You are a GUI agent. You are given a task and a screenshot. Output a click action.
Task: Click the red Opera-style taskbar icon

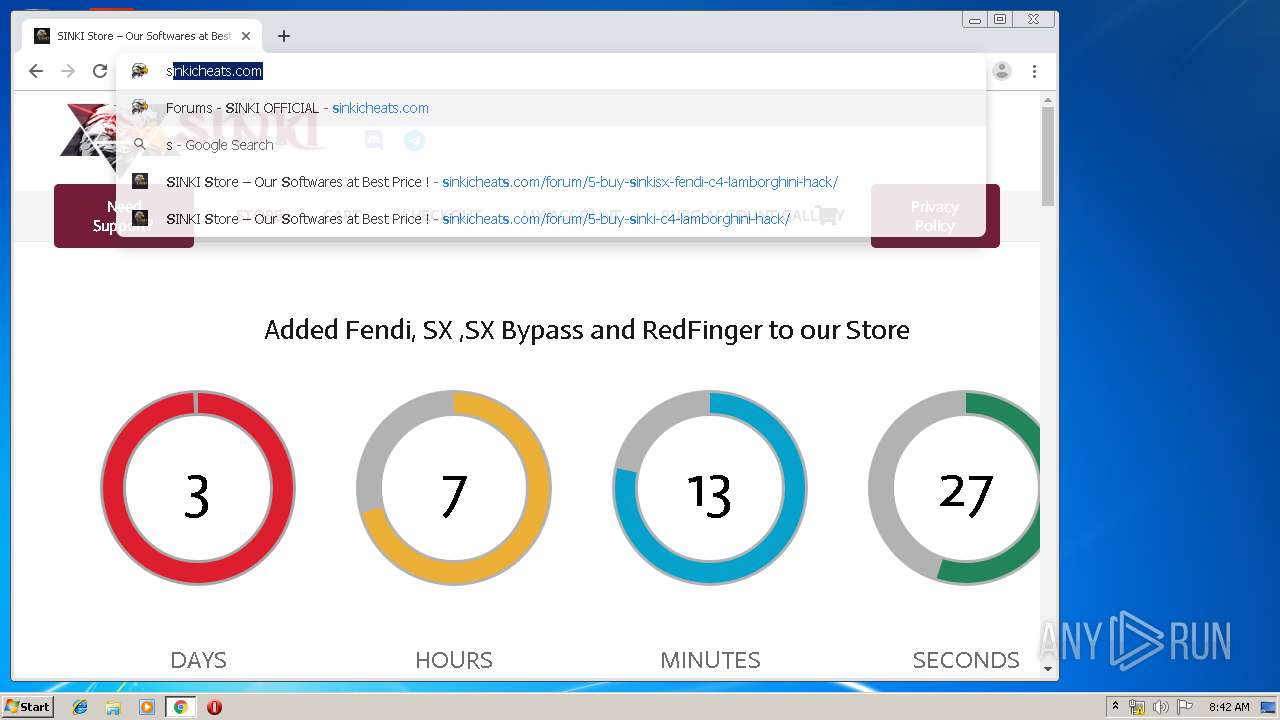coord(214,707)
